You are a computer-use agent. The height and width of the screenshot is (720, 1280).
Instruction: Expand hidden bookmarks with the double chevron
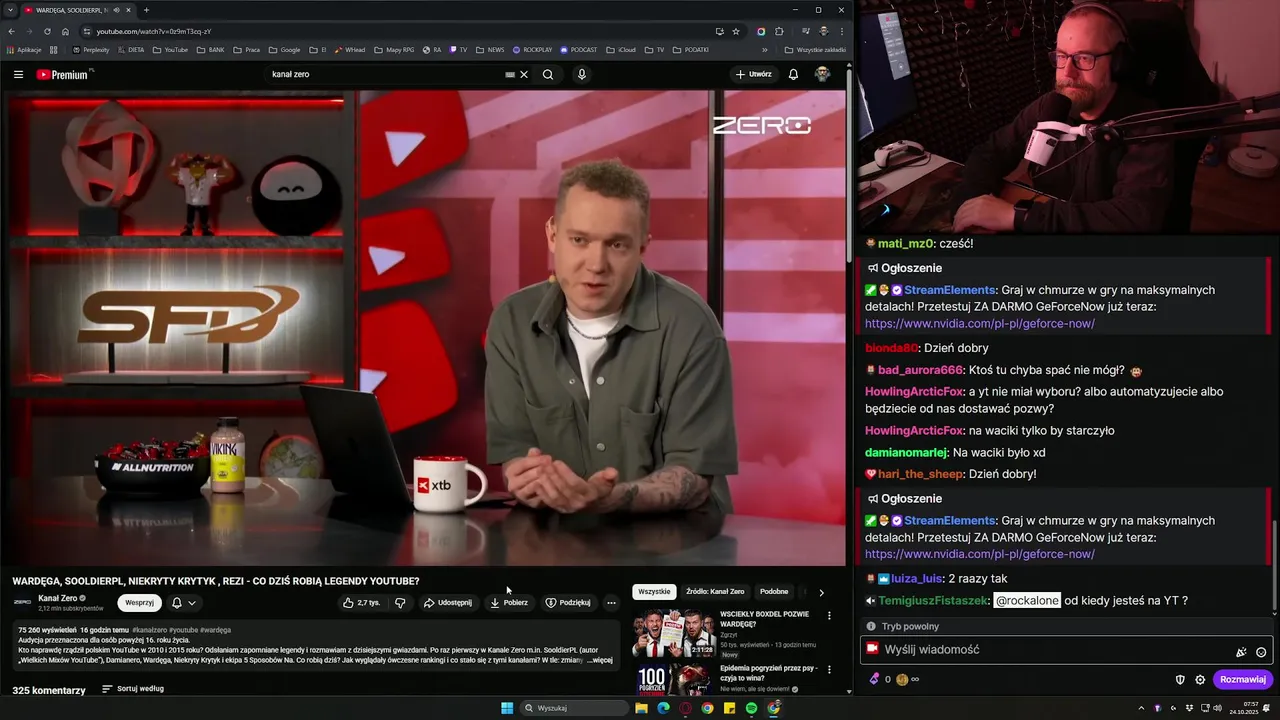click(765, 50)
